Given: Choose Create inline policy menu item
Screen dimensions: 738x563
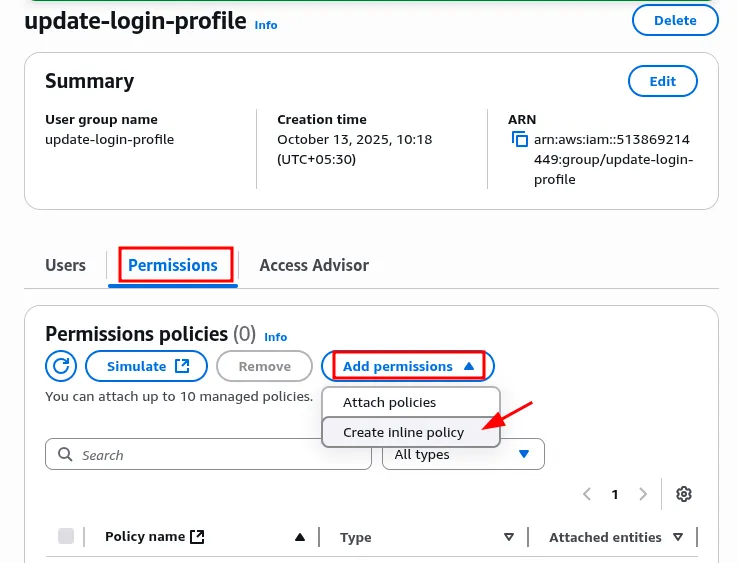Looking at the screenshot, I should click(403, 432).
